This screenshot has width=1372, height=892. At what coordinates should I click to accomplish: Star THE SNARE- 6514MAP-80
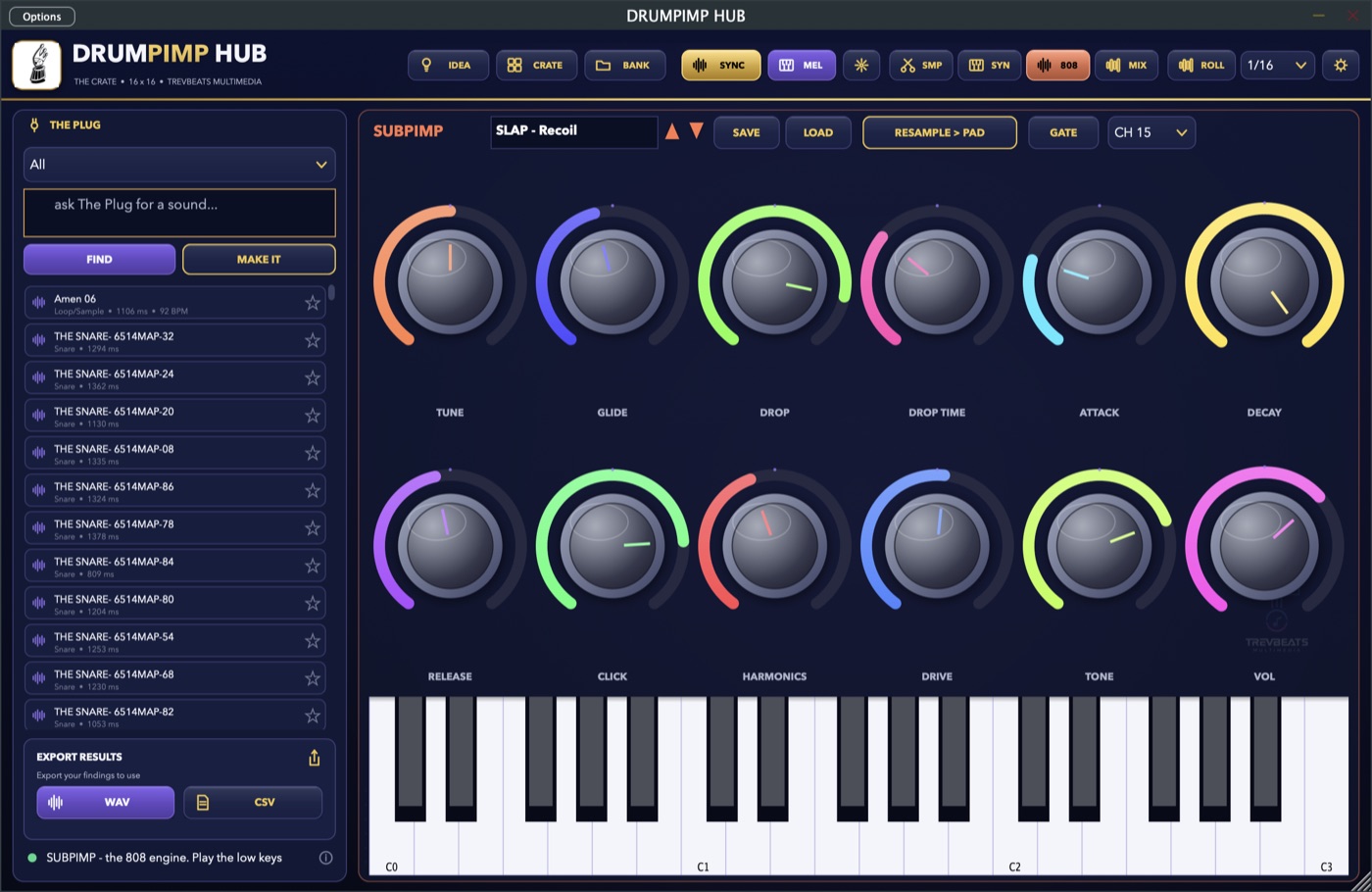coord(313,604)
